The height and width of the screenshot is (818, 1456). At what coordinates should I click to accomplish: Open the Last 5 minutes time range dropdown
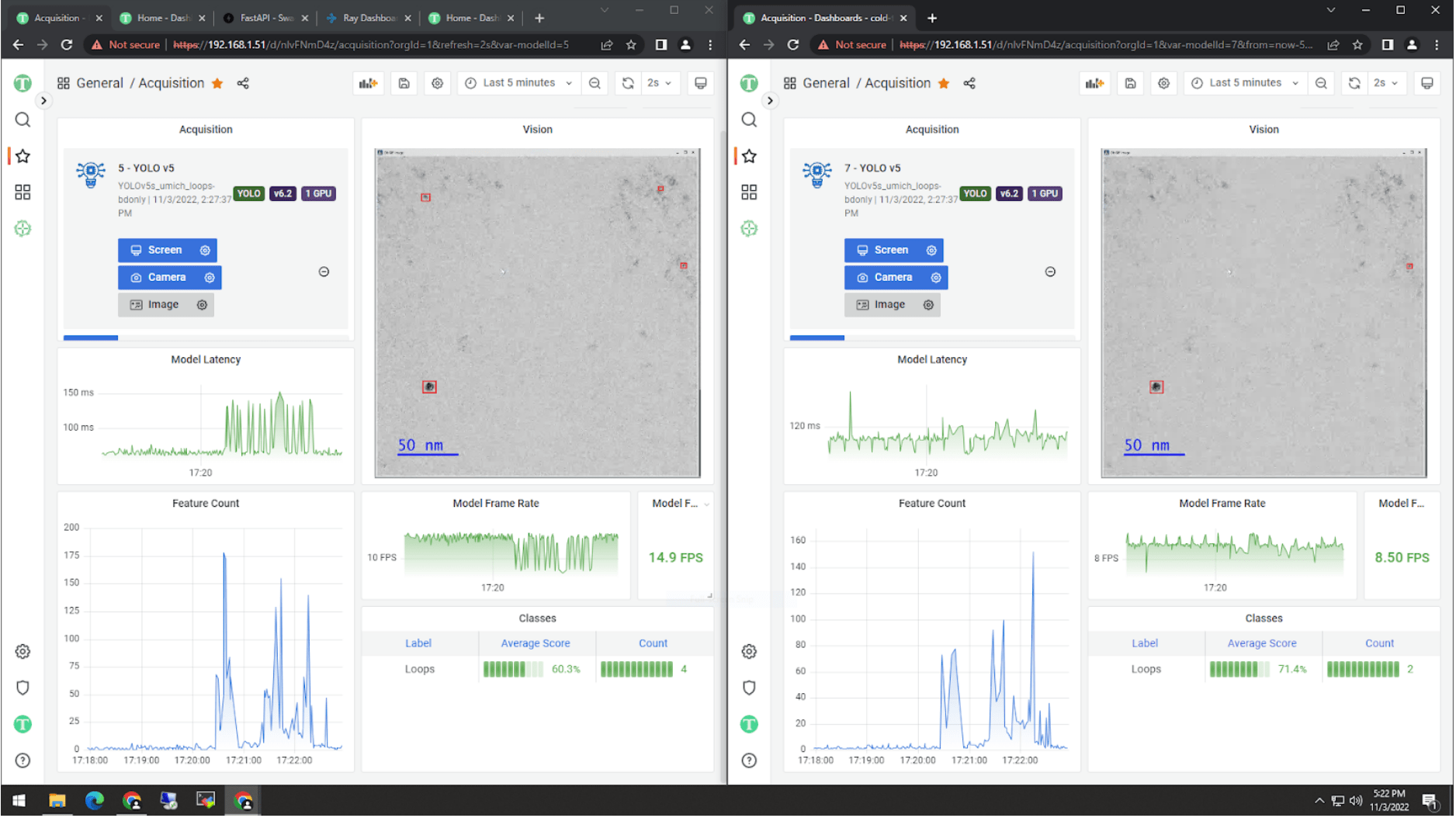pyautogui.click(x=518, y=83)
